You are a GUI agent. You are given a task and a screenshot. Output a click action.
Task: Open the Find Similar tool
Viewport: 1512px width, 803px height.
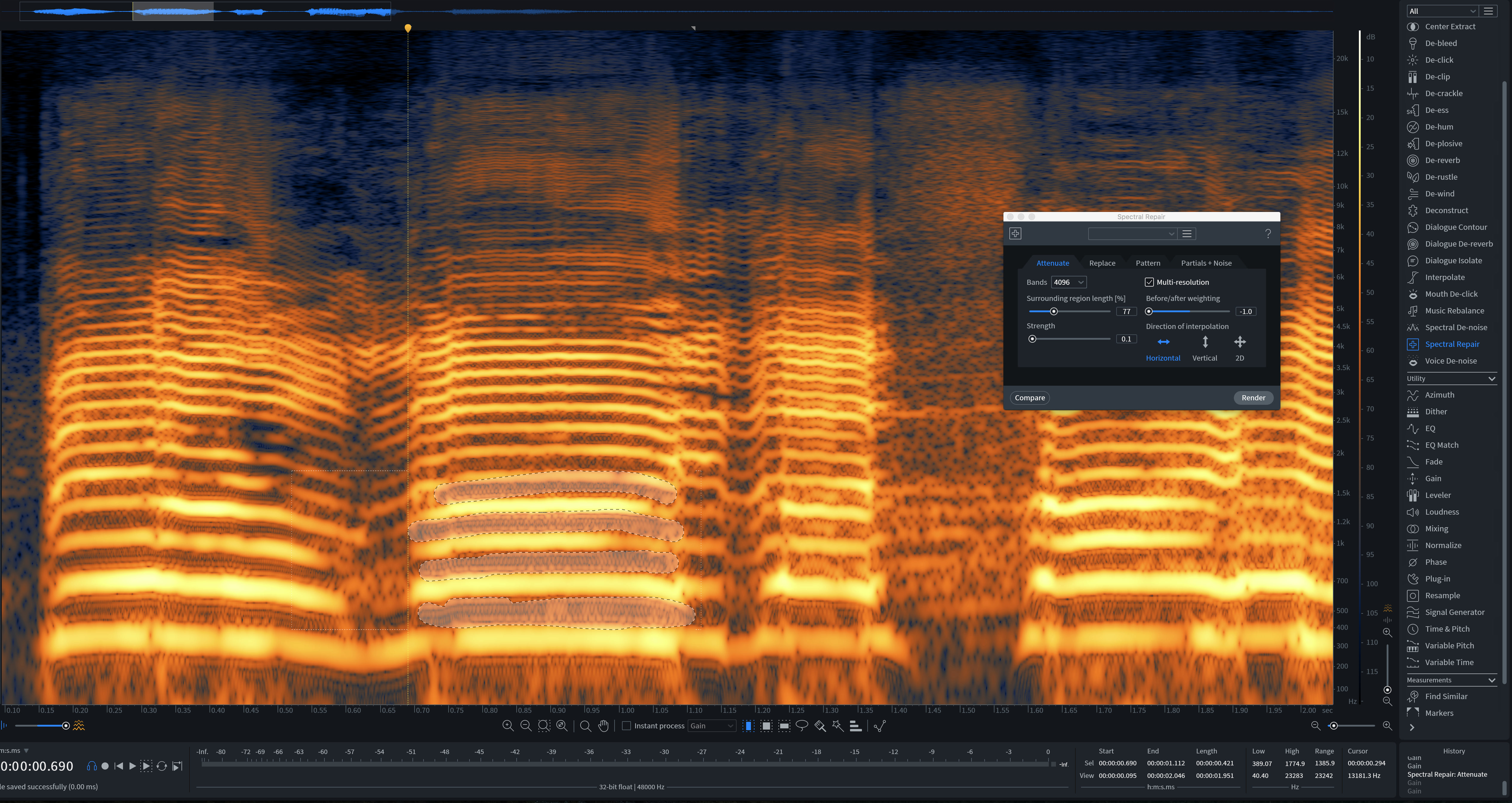1446,696
